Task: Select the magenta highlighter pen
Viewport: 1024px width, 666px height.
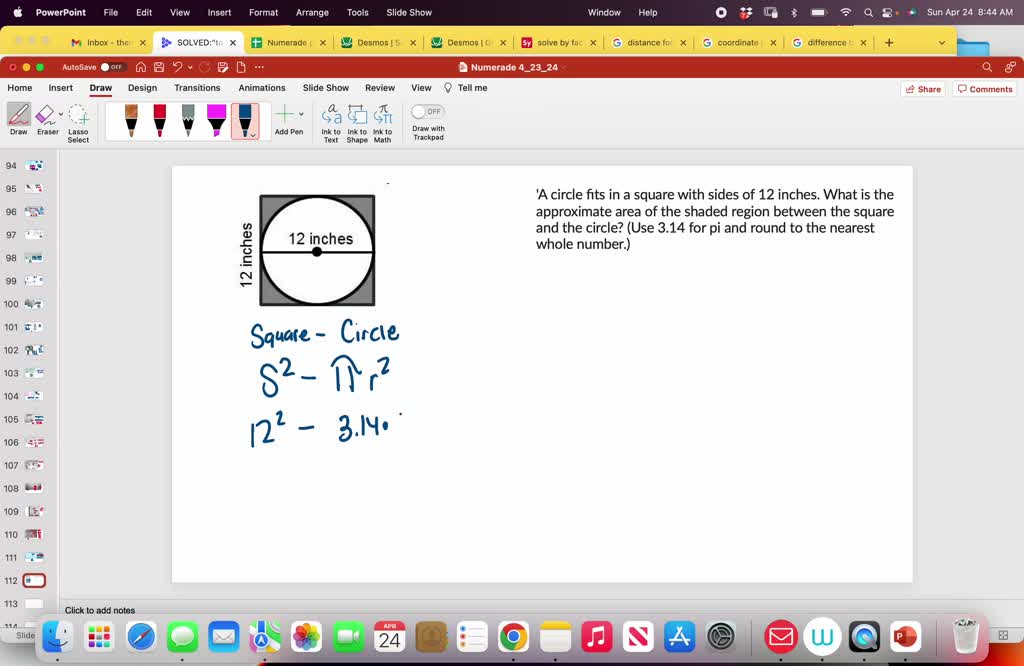Action: (217, 120)
